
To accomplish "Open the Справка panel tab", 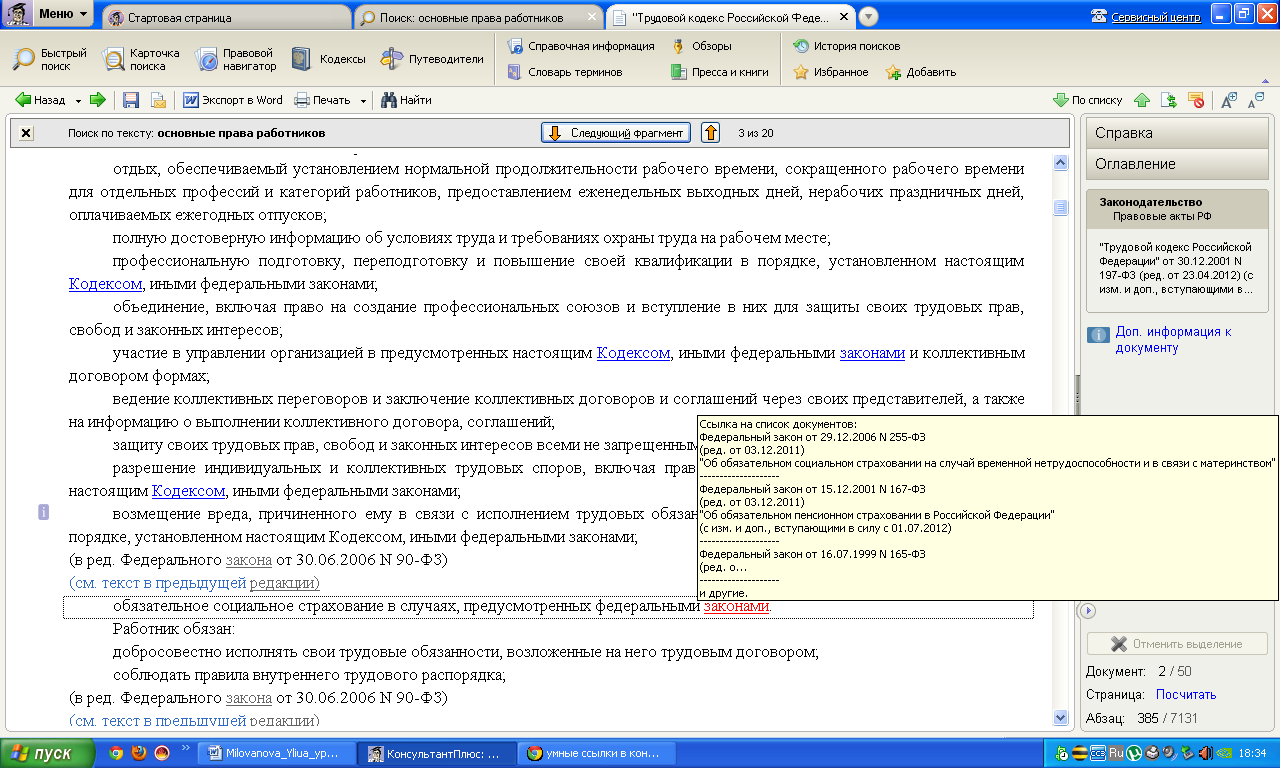I will (1176, 133).
